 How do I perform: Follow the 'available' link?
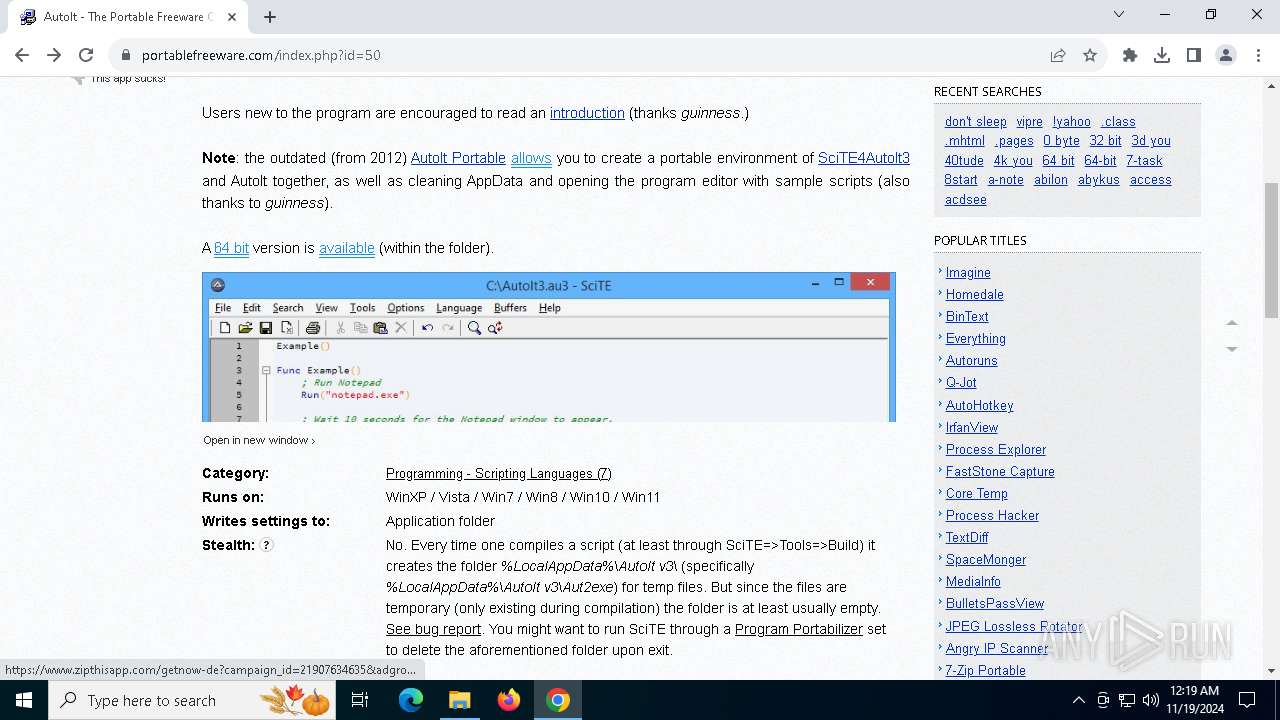347,248
